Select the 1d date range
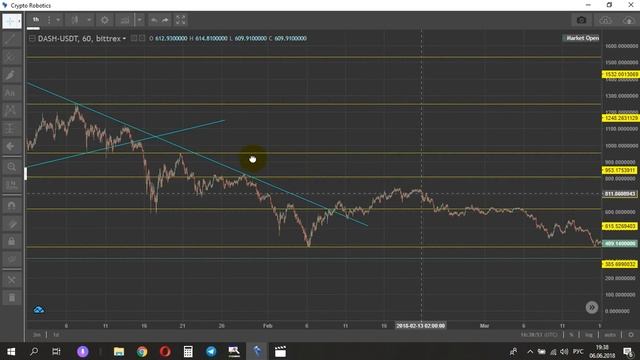 click(x=56, y=335)
